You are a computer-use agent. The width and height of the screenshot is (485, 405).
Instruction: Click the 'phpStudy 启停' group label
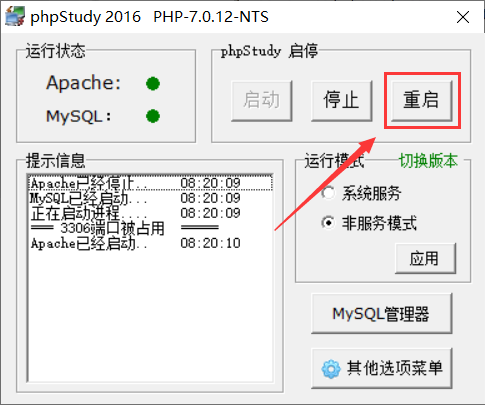coord(269,51)
